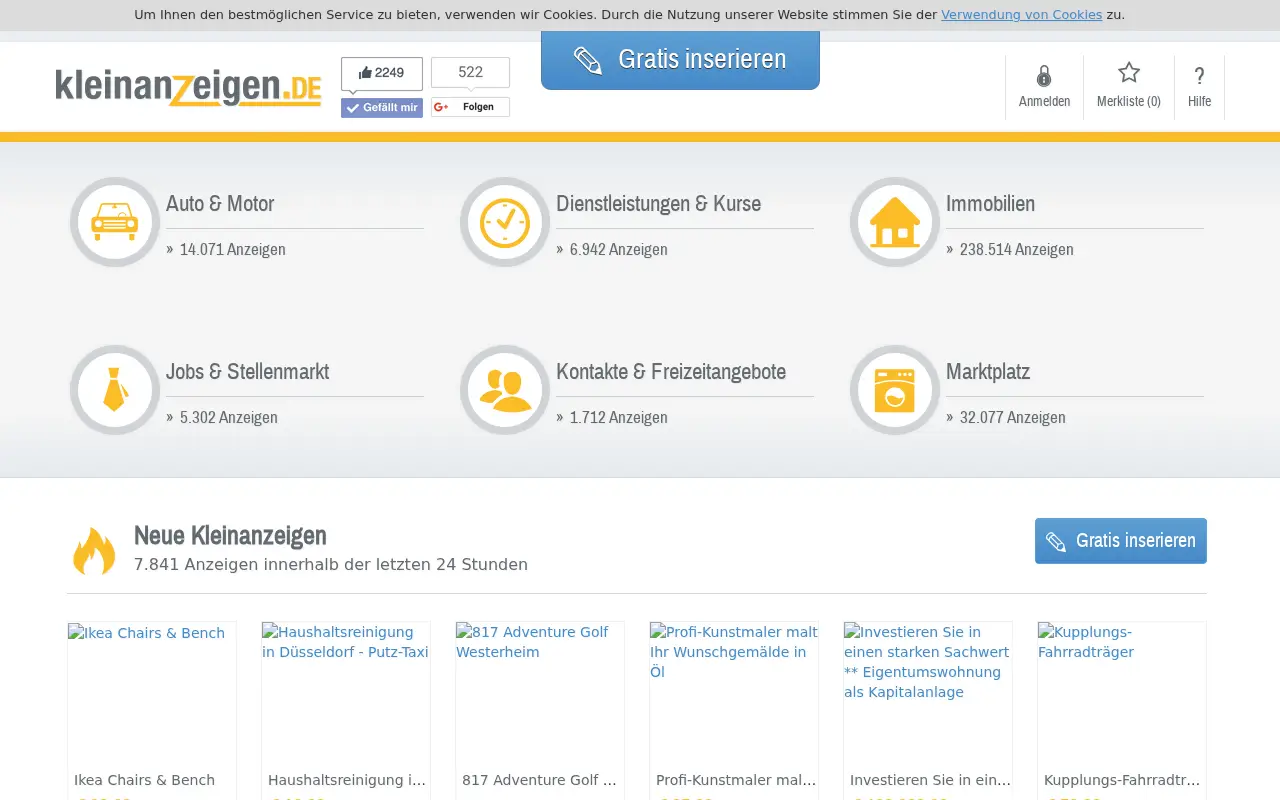Open the 'Verwendung von Cookies' link
Screen dimensions: 1280x800
[x=1021, y=15]
